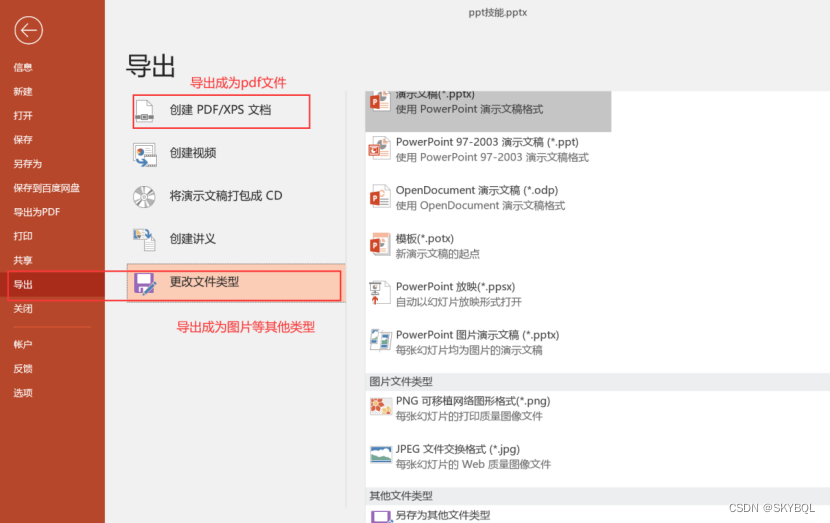This screenshot has width=830, height=523.
Task: Click the PNG image format icon
Action: 380,407
